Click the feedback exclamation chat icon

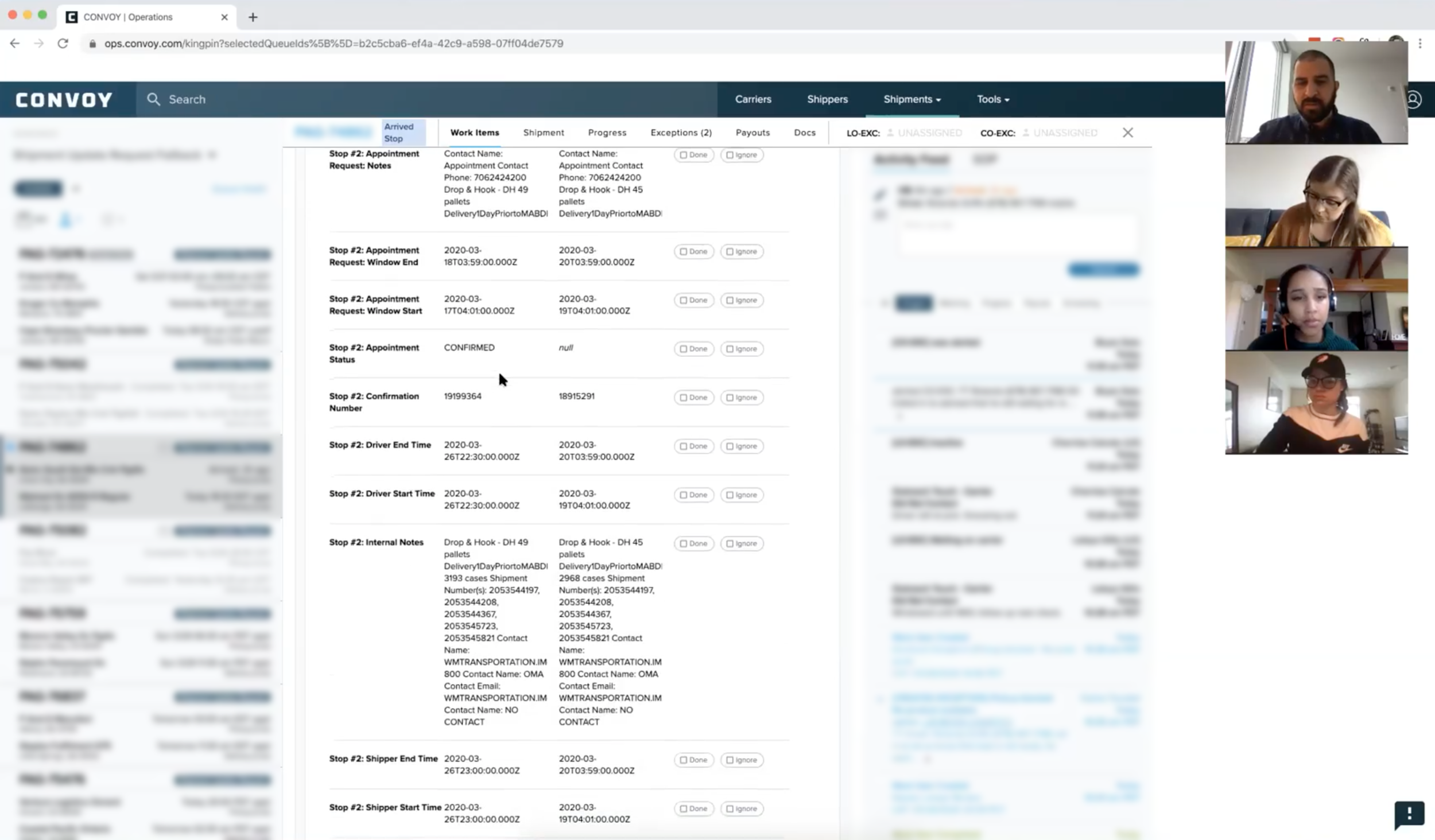pyautogui.click(x=1409, y=814)
